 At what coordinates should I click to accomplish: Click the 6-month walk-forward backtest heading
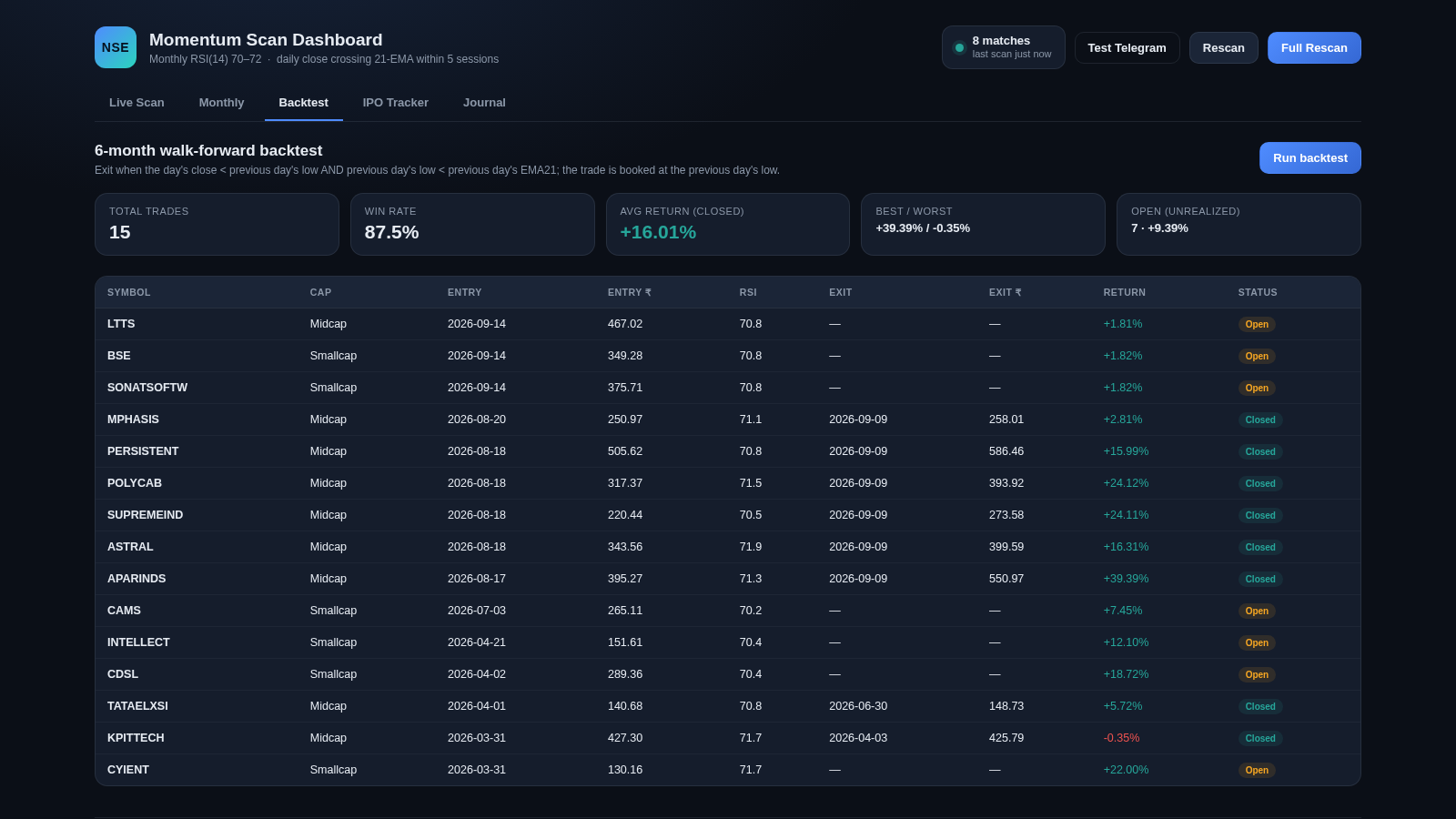click(x=208, y=151)
